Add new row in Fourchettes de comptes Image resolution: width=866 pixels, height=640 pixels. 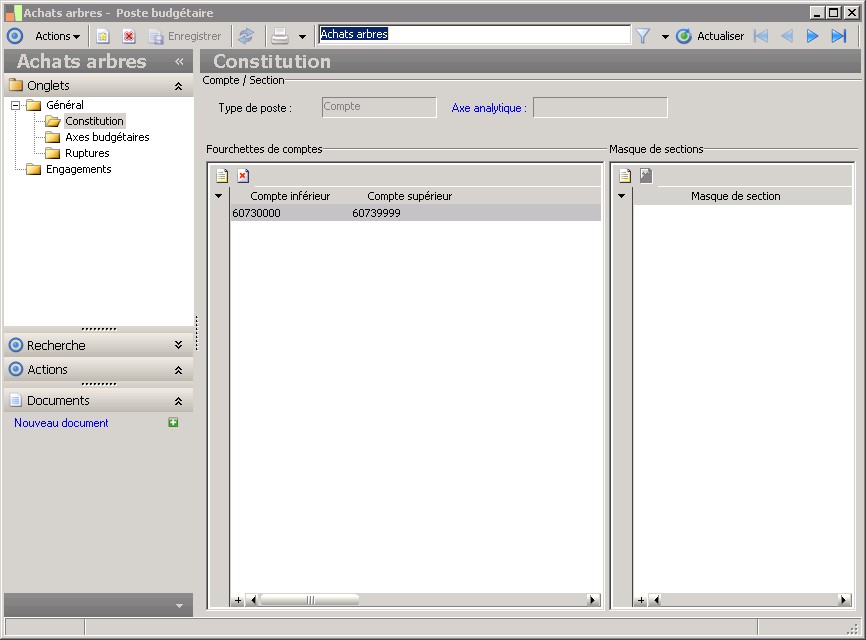click(222, 176)
